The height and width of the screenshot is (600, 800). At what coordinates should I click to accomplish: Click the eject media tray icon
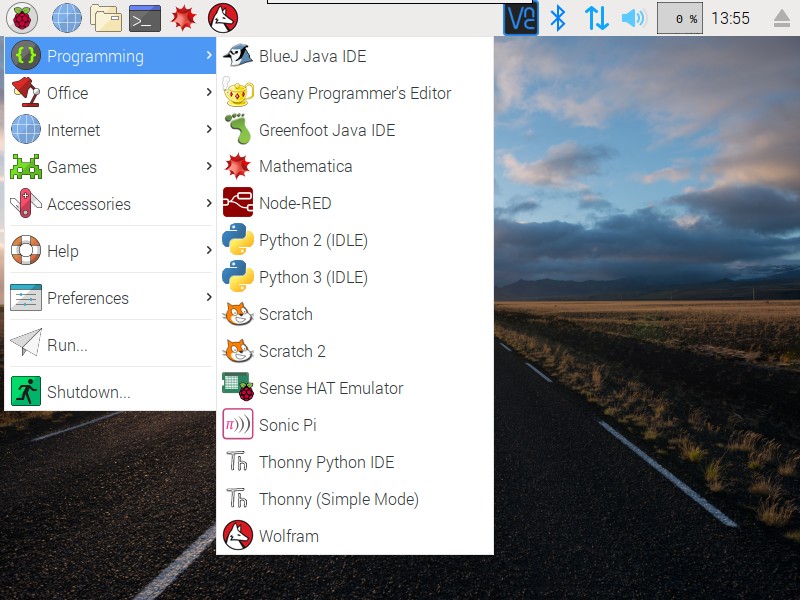[782, 18]
